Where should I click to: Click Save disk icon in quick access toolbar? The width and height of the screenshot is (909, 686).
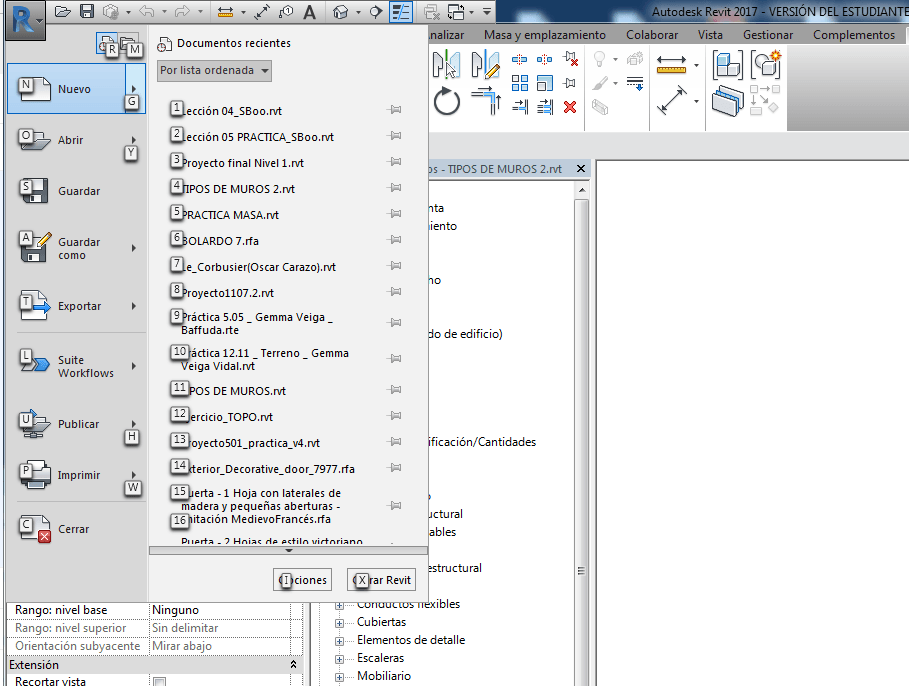click(87, 12)
